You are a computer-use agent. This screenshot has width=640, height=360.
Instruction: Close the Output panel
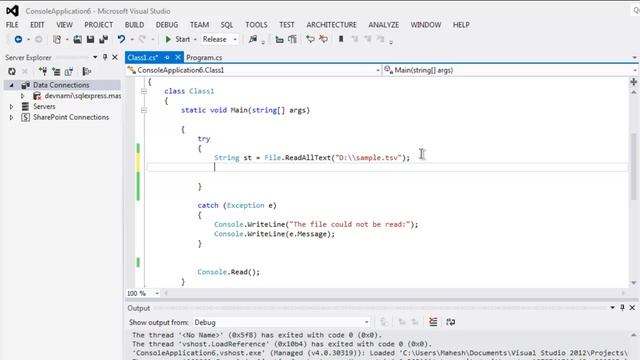click(632, 308)
